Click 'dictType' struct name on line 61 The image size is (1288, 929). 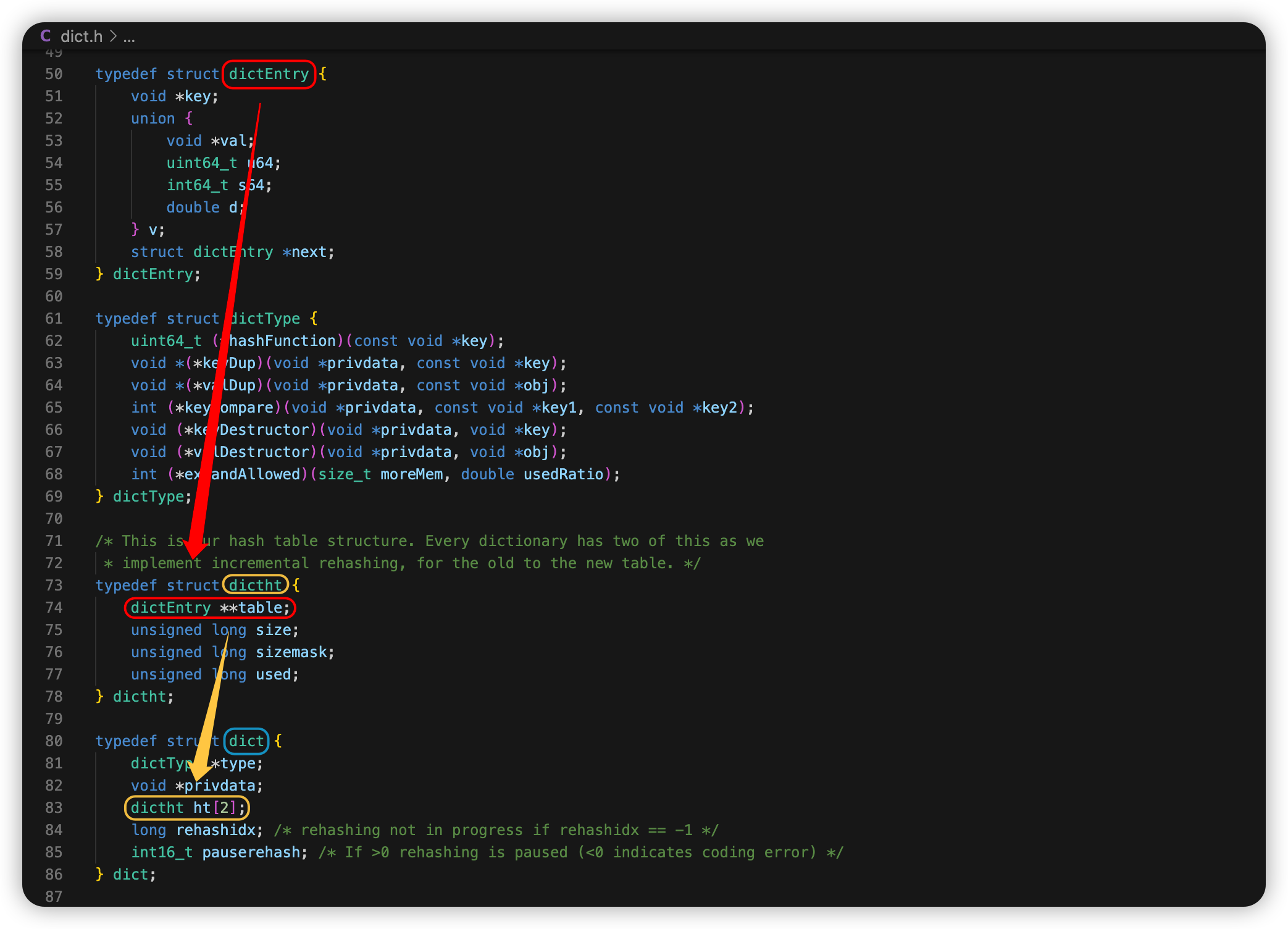coord(265,319)
